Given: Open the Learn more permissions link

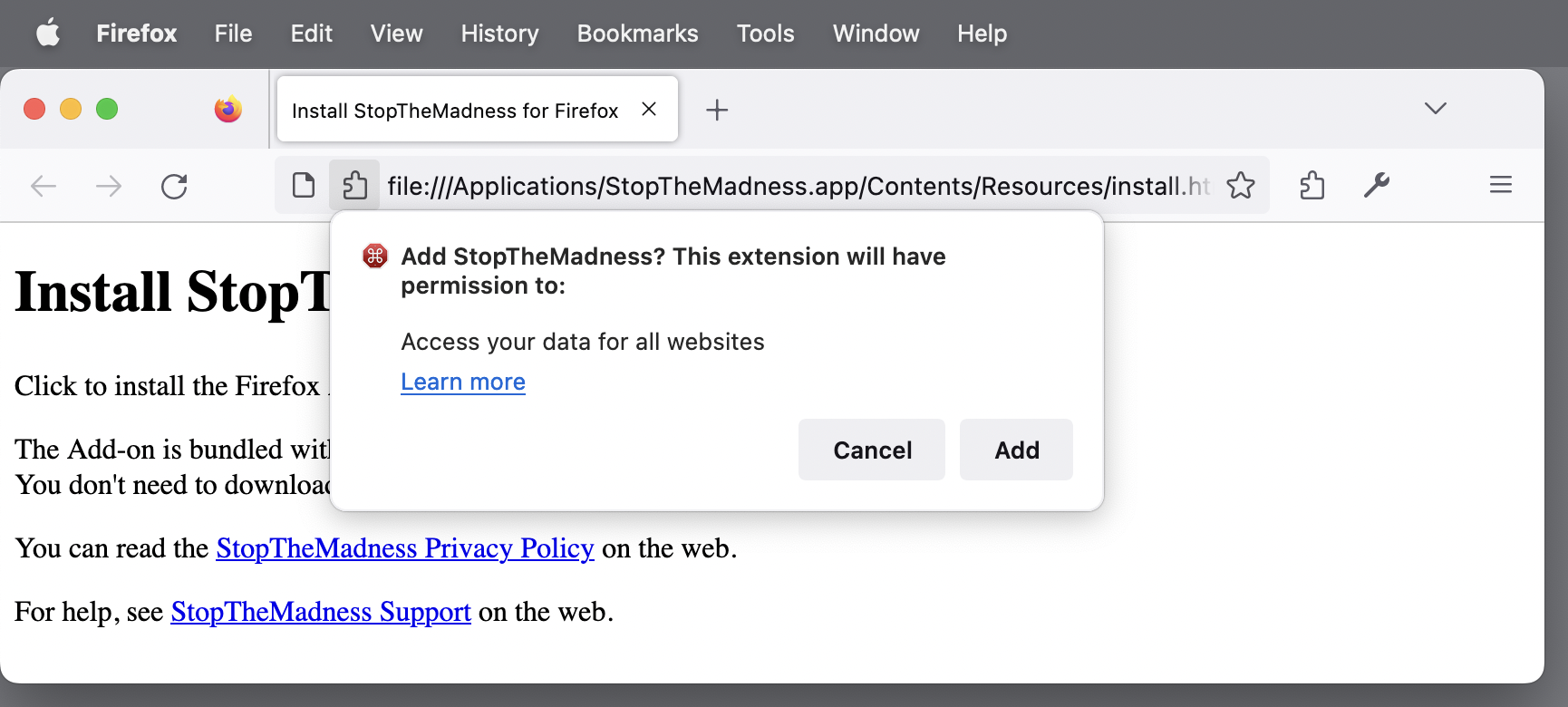Looking at the screenshot, I should pyautogui.click(x=463, y=382).
